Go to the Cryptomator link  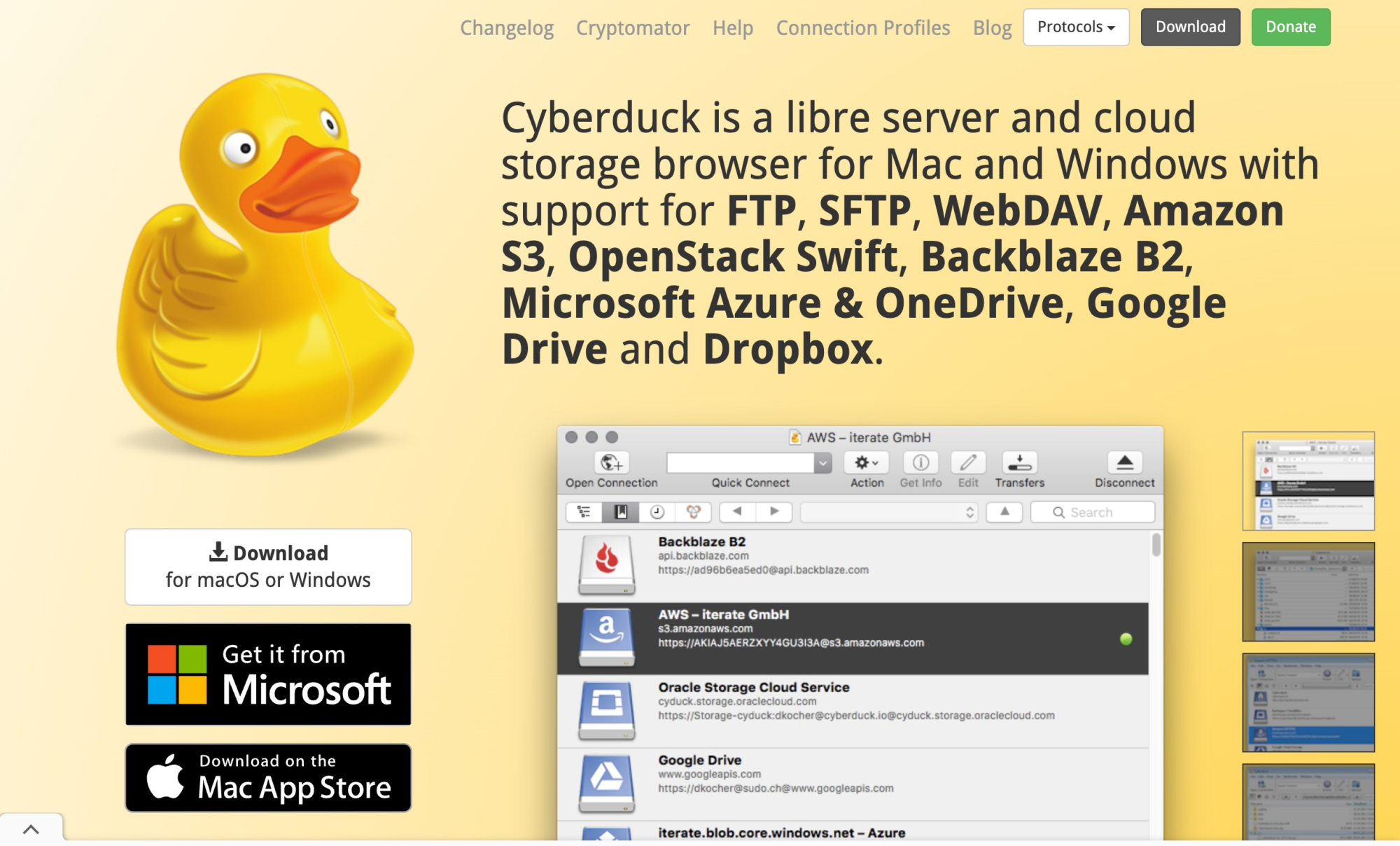click(633, 27)
